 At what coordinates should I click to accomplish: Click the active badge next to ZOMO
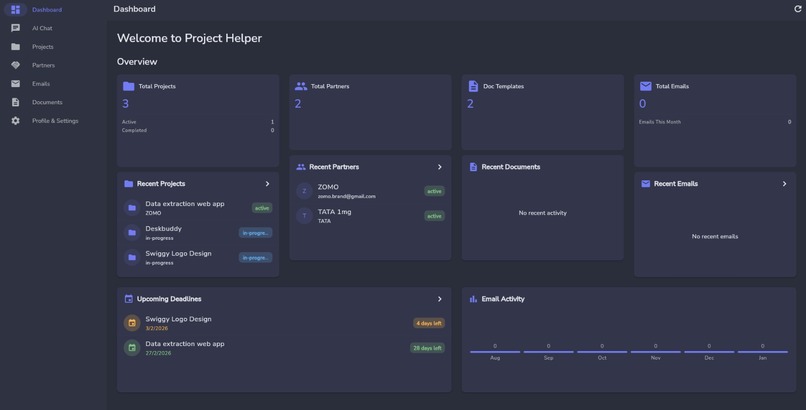(434, 191)
